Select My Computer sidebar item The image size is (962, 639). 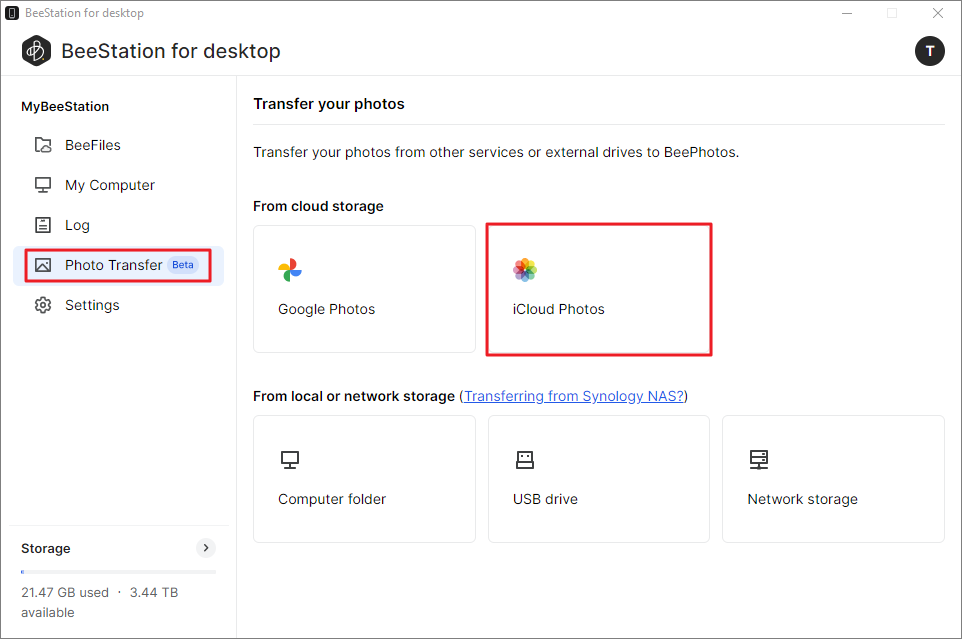pos(118,185)
